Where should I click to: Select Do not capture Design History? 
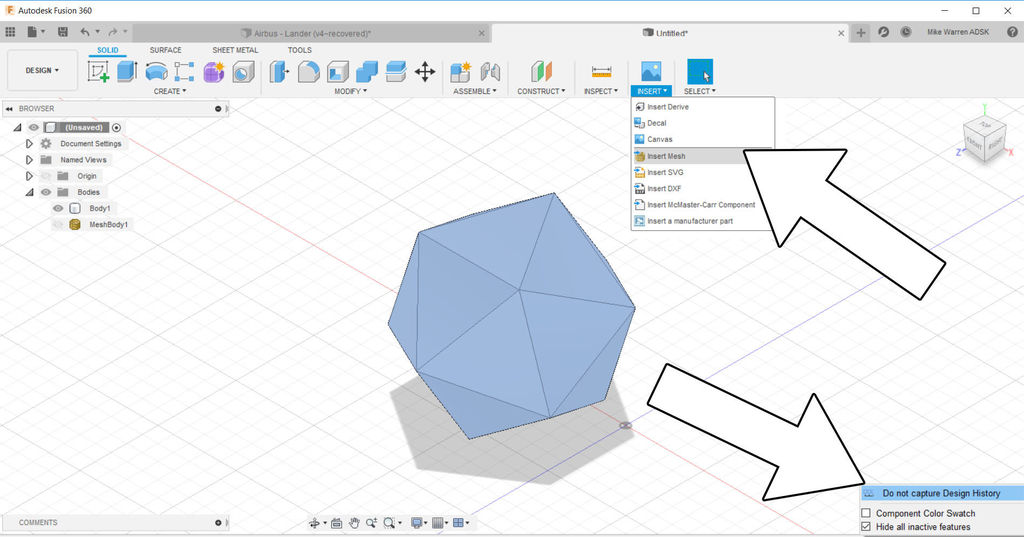tap(942, 493)
